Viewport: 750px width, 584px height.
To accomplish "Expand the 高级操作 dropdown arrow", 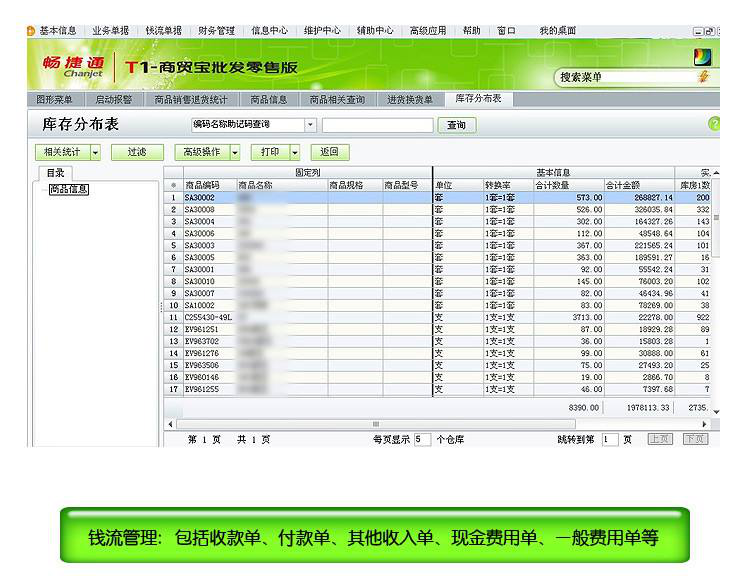I will pyautogui.click(x=235, y=152).
